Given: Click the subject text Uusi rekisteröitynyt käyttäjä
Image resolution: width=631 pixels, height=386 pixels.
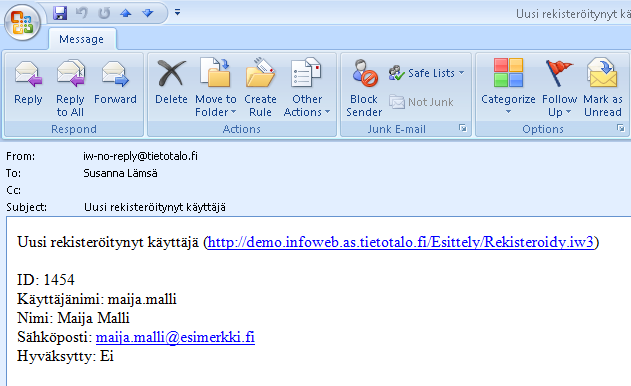Looking at the screenshot, I should [x=155, y=207].
